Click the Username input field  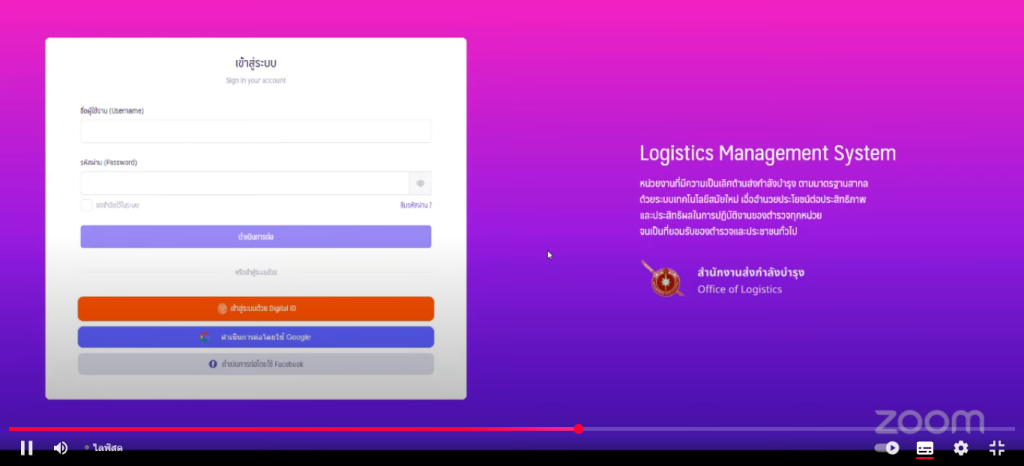[255, 131]
